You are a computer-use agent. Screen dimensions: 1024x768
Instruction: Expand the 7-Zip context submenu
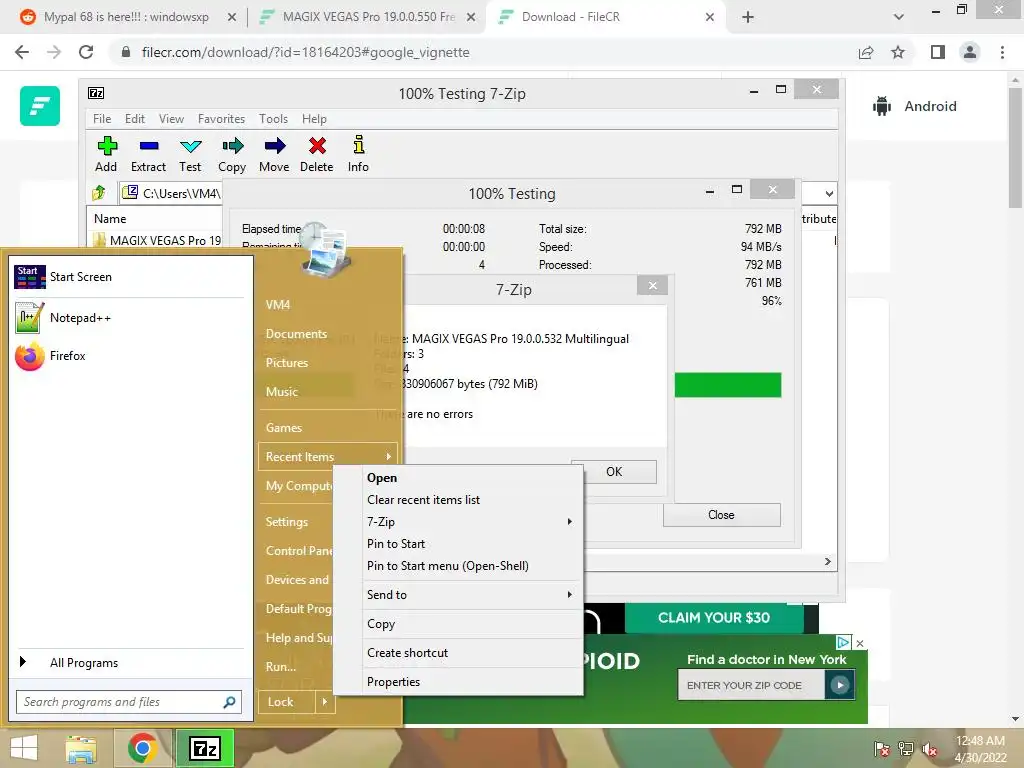click(469, 522)
